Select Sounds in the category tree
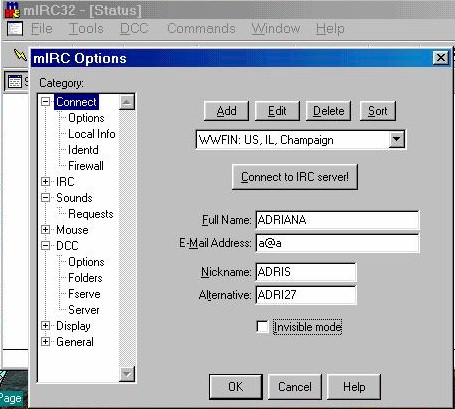 (74, 198)
